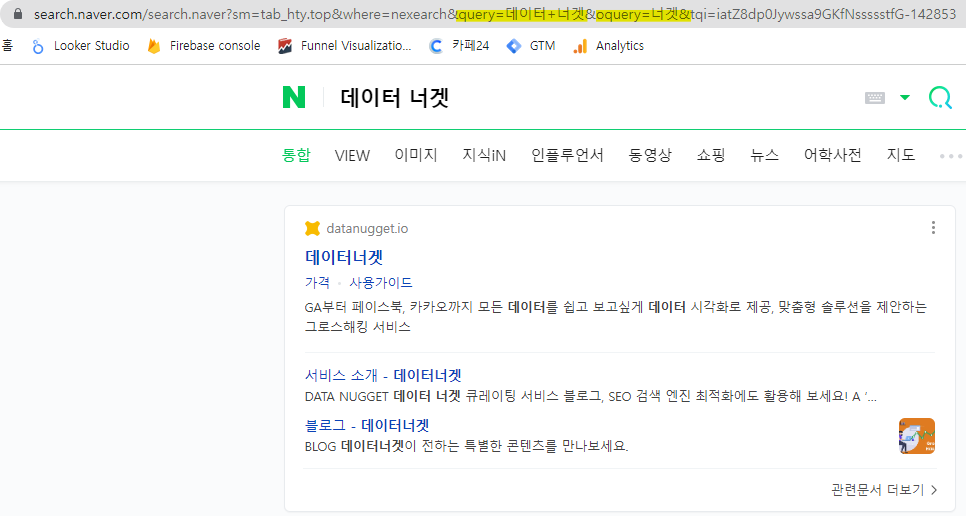966x516 pixels.
Task: Open 서비스 소개 - 데이터너겟 link
Action: point(383,375)
